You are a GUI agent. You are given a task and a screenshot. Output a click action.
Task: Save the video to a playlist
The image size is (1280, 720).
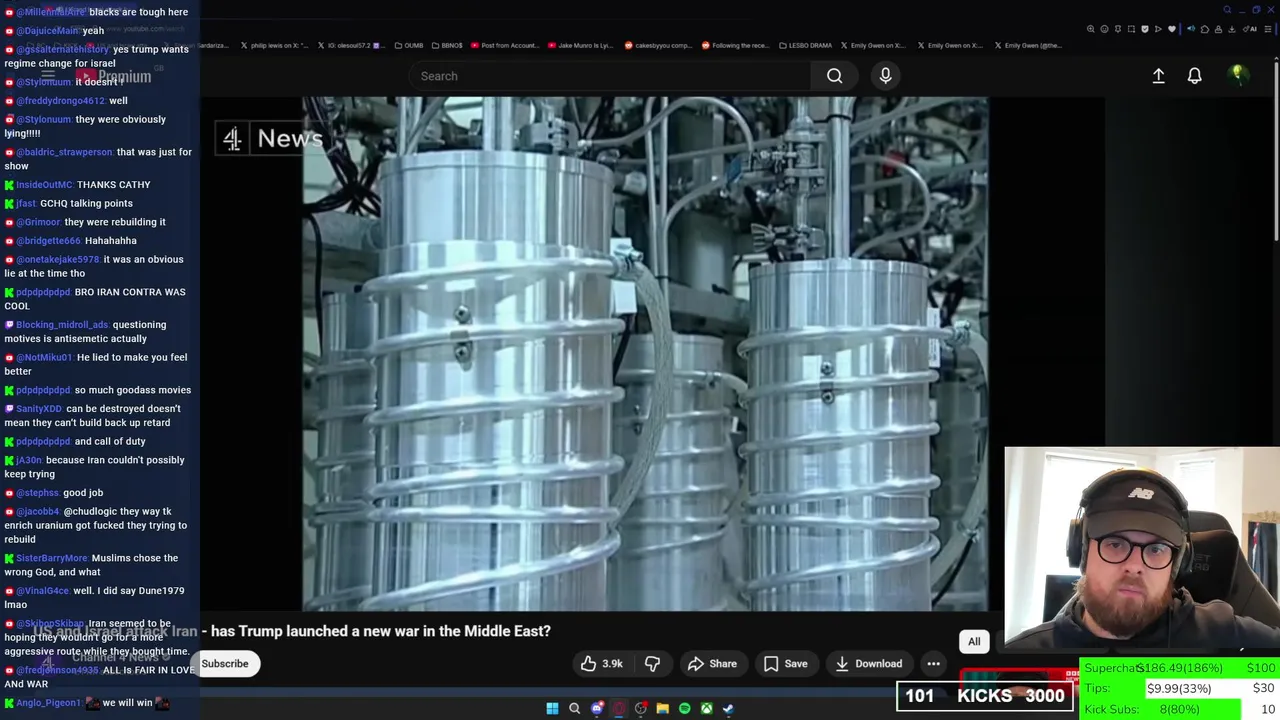pos(785,664)
